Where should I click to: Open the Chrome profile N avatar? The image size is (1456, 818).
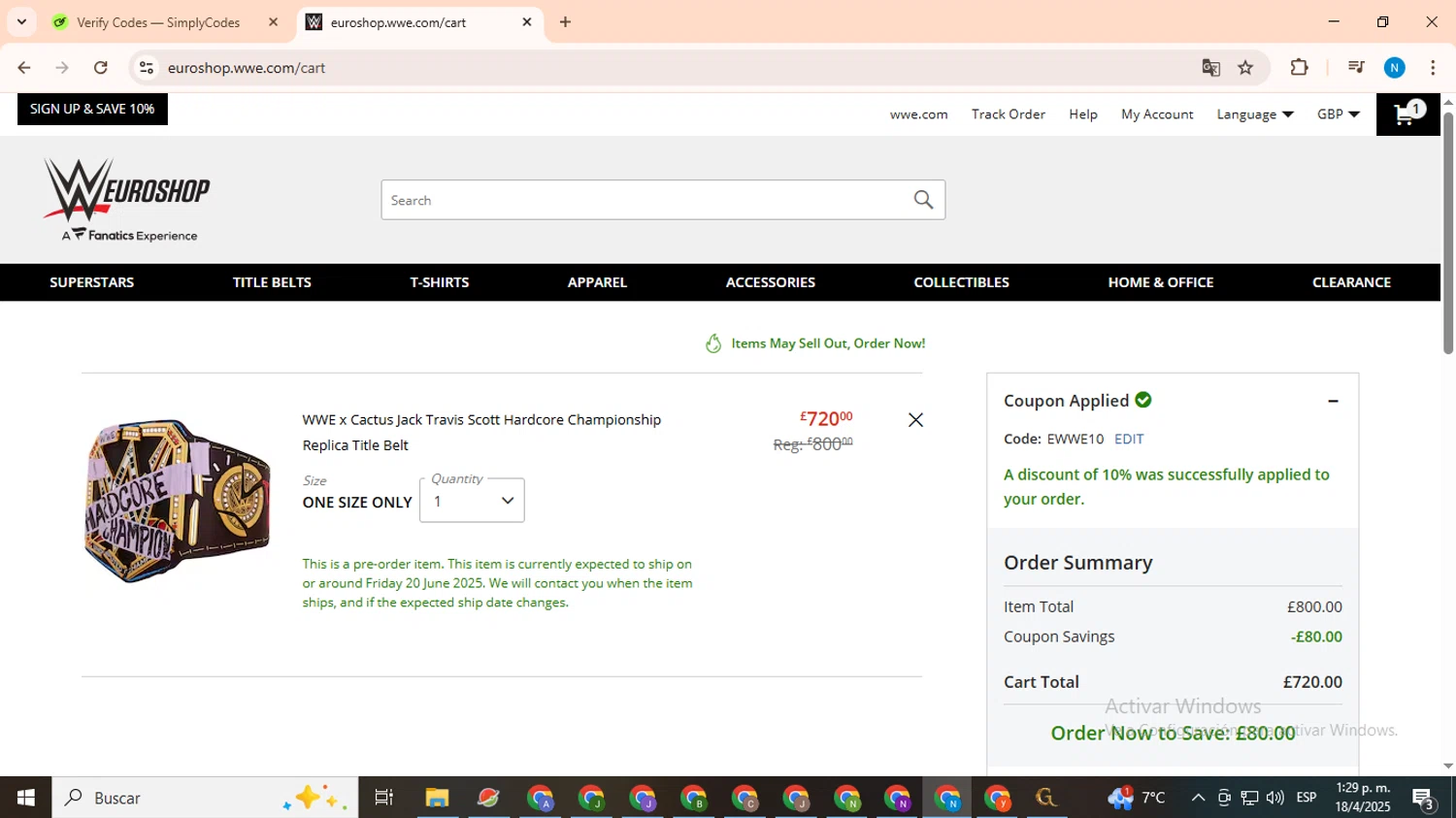tap(1395, 67)
